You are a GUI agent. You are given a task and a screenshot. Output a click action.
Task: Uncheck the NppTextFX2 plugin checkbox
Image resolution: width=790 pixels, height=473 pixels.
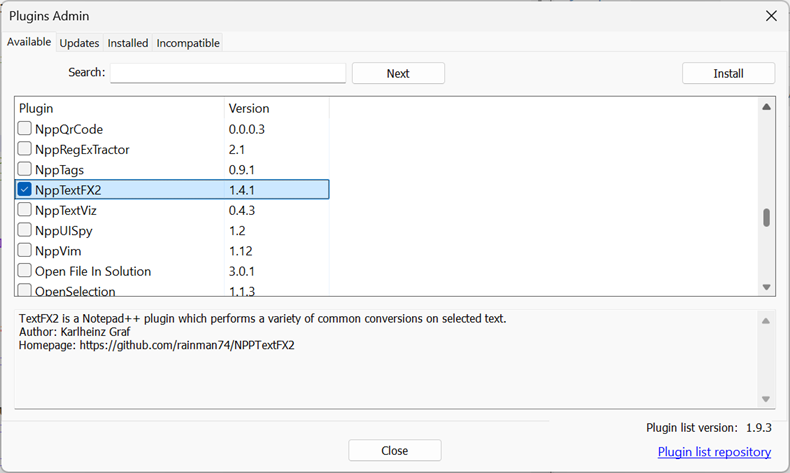24,189
